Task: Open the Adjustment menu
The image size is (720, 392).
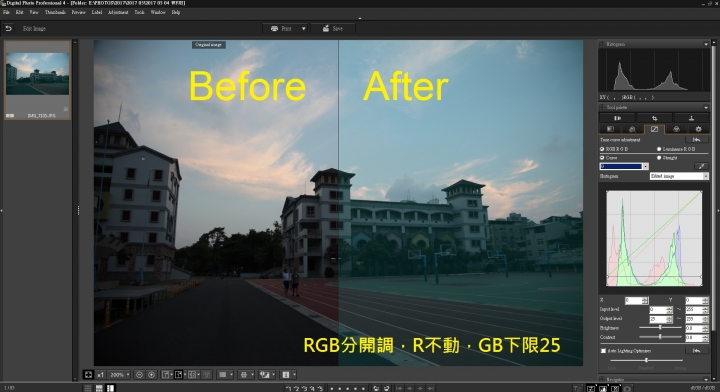Action: [x=118, y=12]
